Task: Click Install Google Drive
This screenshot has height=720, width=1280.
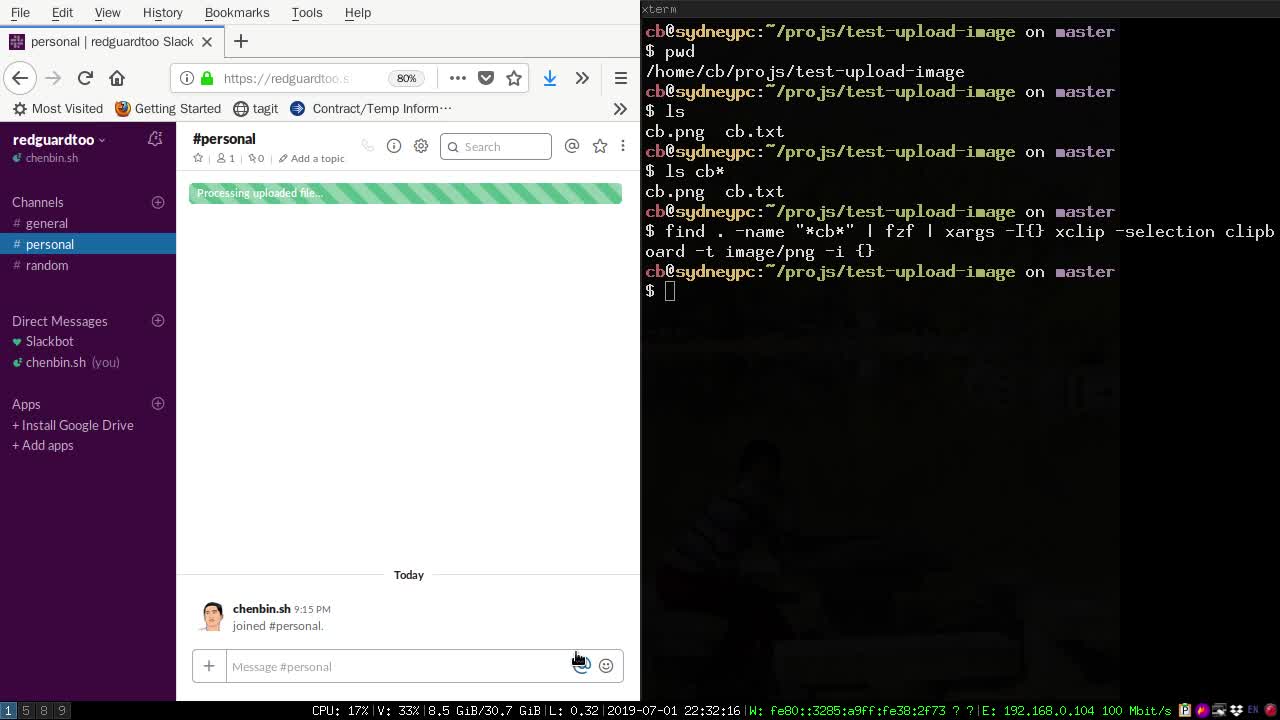Action: click(73, 425)
